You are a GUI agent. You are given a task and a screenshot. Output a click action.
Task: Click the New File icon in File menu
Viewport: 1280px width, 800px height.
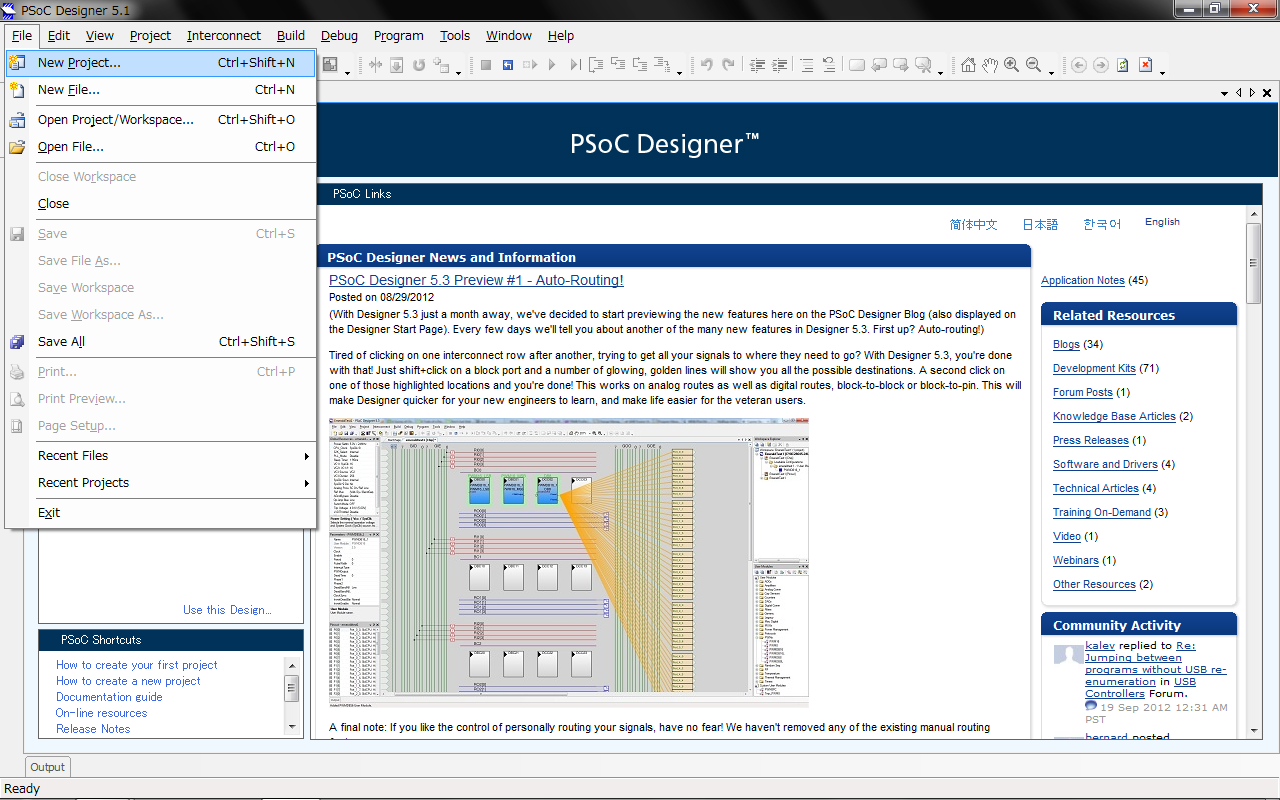point(17,90)
